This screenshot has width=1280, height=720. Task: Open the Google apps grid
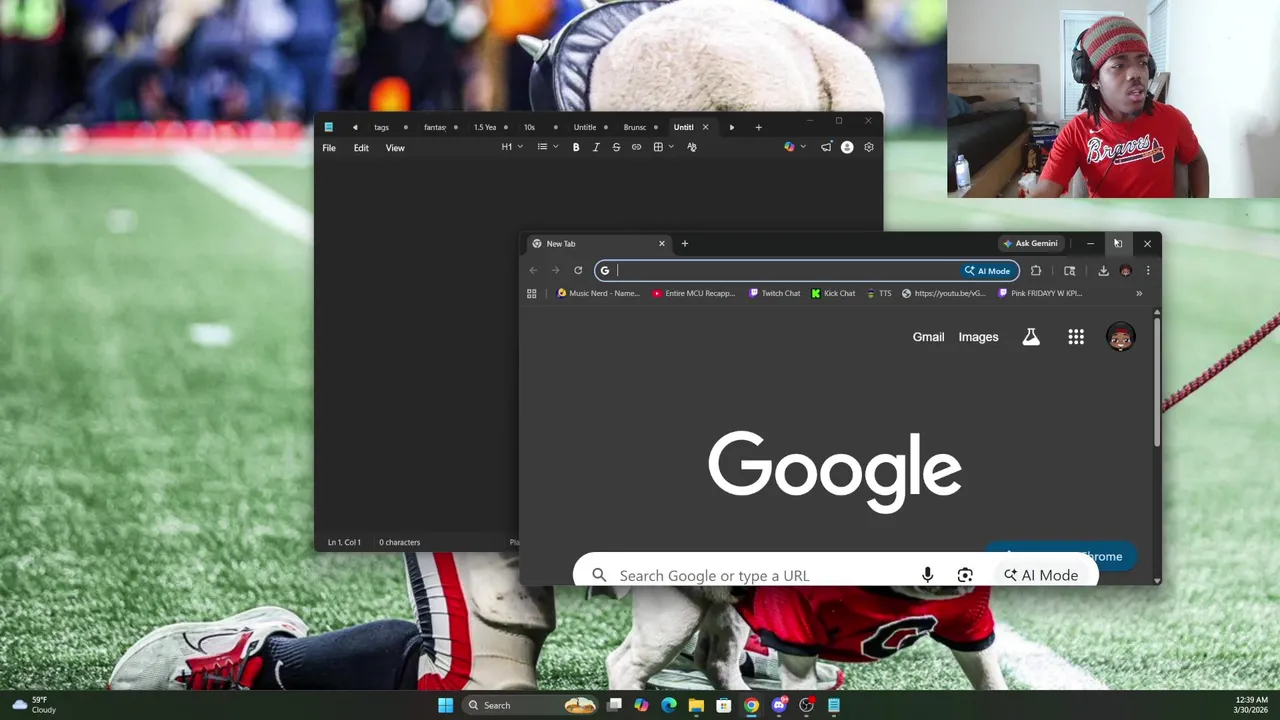tap(1076, 337)
